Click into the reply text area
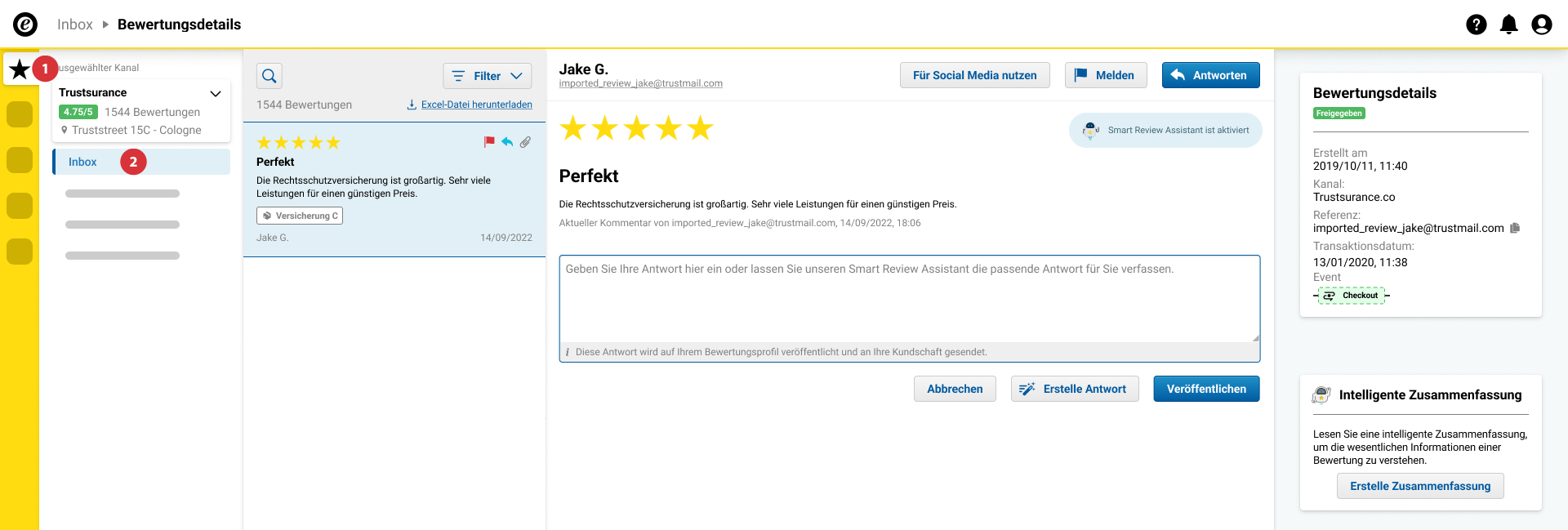 [909, 299]
